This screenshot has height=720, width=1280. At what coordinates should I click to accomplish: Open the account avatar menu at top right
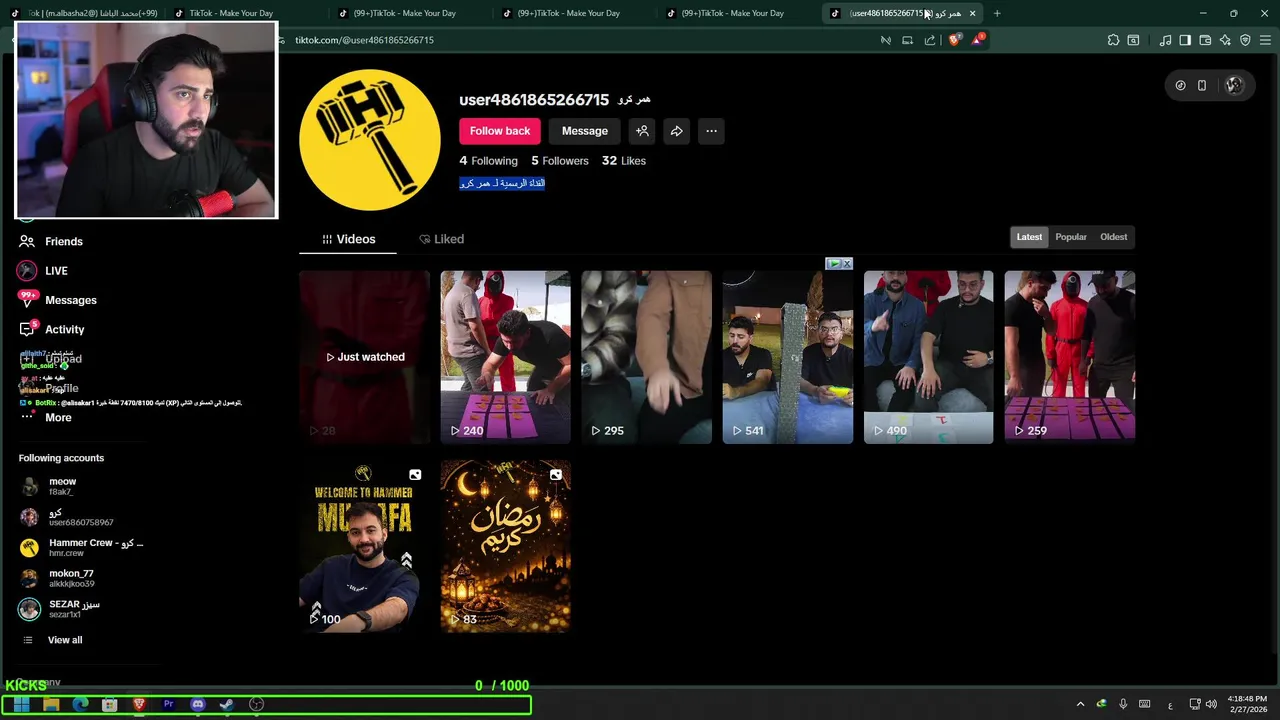pyautogui.click(x=1233, y=86)
